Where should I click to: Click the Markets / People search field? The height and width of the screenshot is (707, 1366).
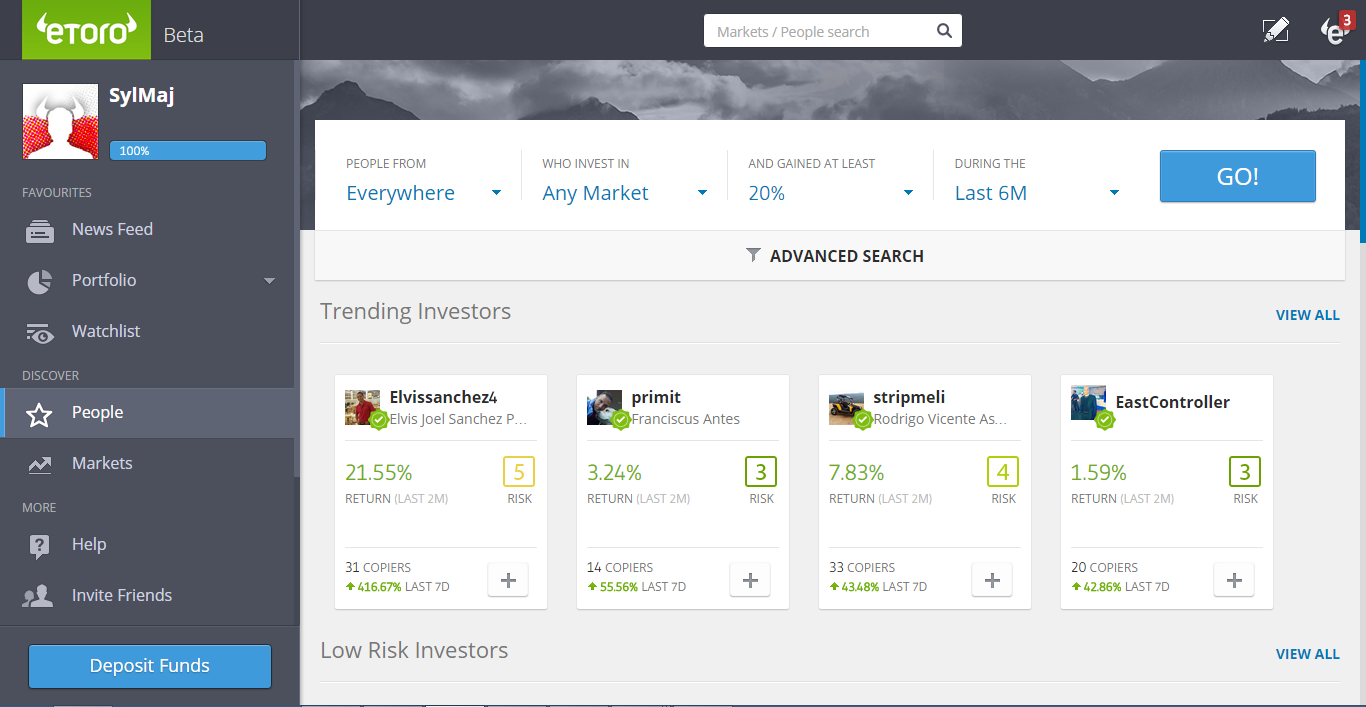820,31
